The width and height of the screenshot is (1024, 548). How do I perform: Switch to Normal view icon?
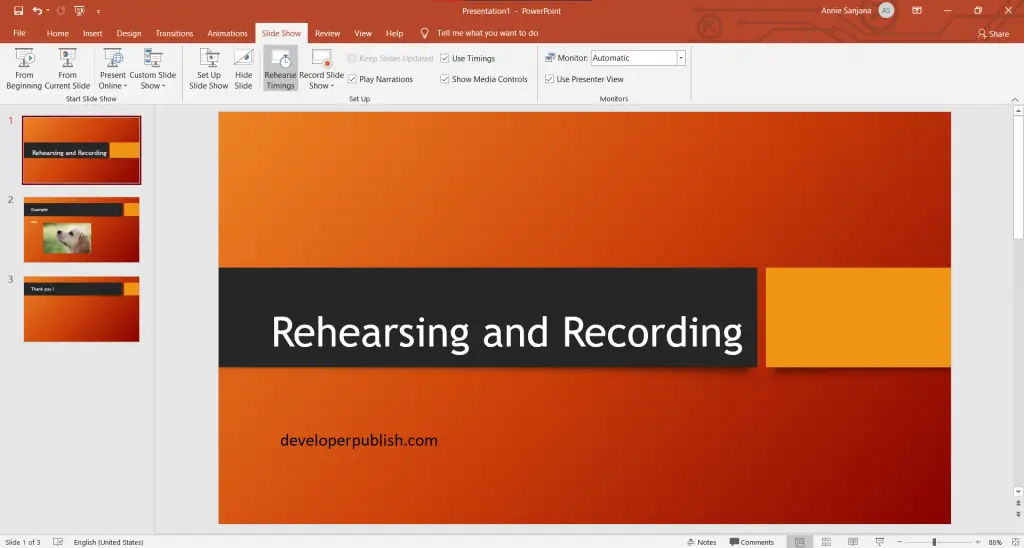799,542
